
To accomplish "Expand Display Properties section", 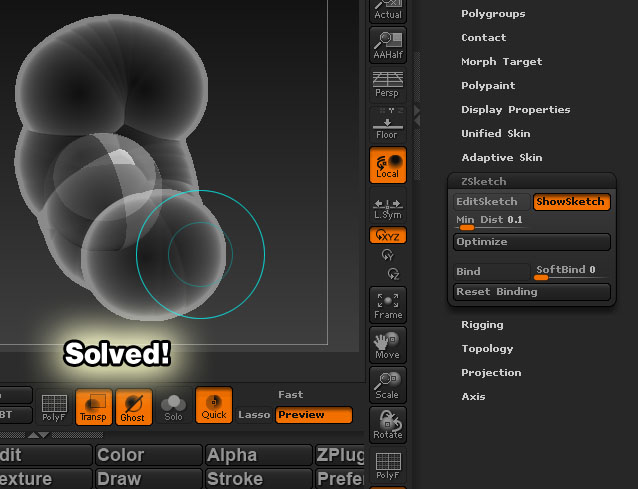I will point(516,110).
